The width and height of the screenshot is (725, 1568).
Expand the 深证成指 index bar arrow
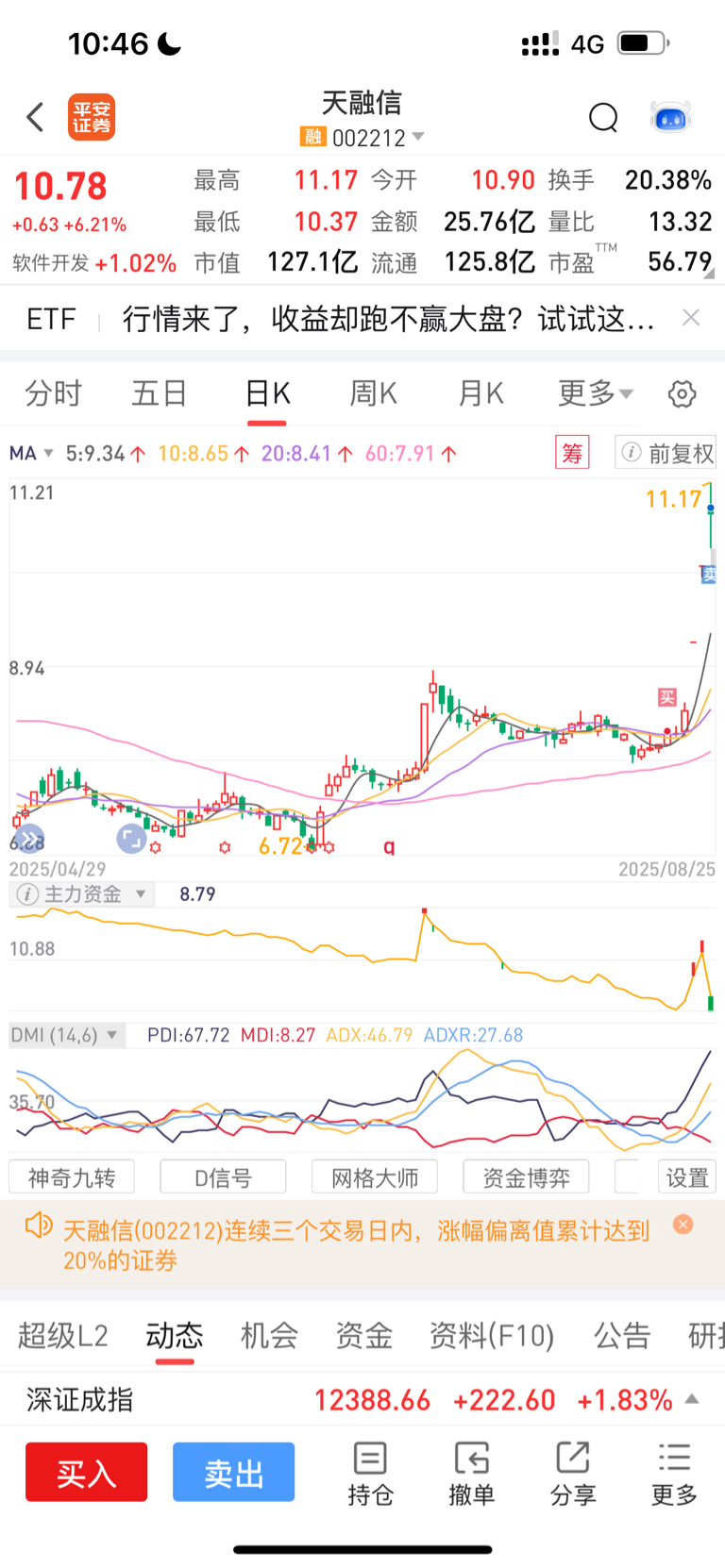[692, 1399]
